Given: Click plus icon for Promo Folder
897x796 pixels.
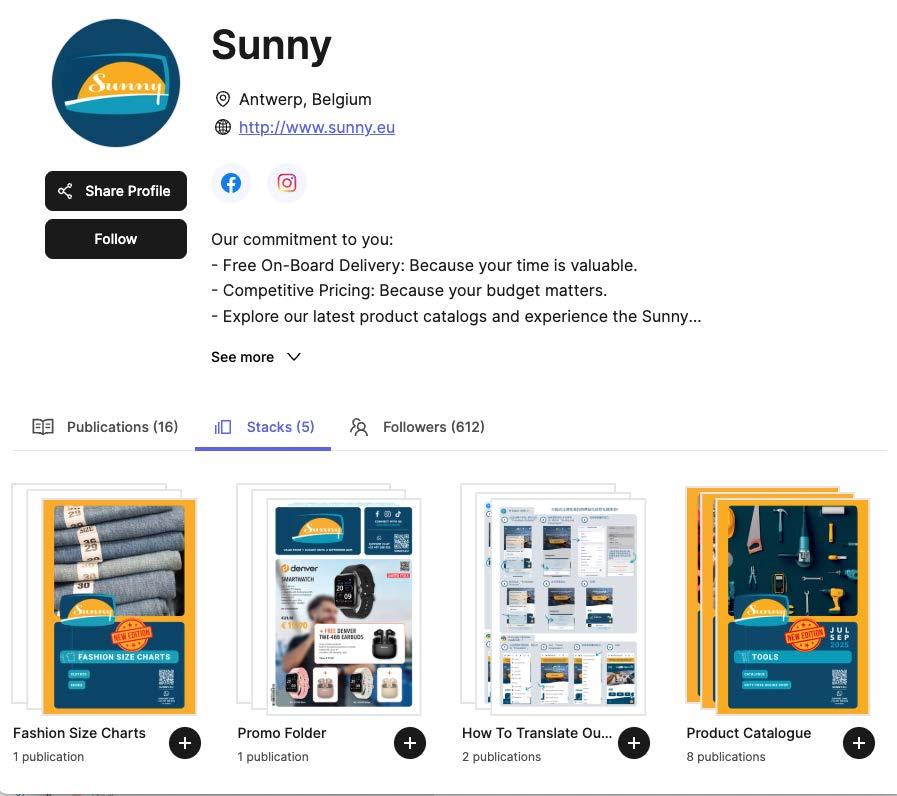Looking at the screenshot, I should tap(410, 743).
